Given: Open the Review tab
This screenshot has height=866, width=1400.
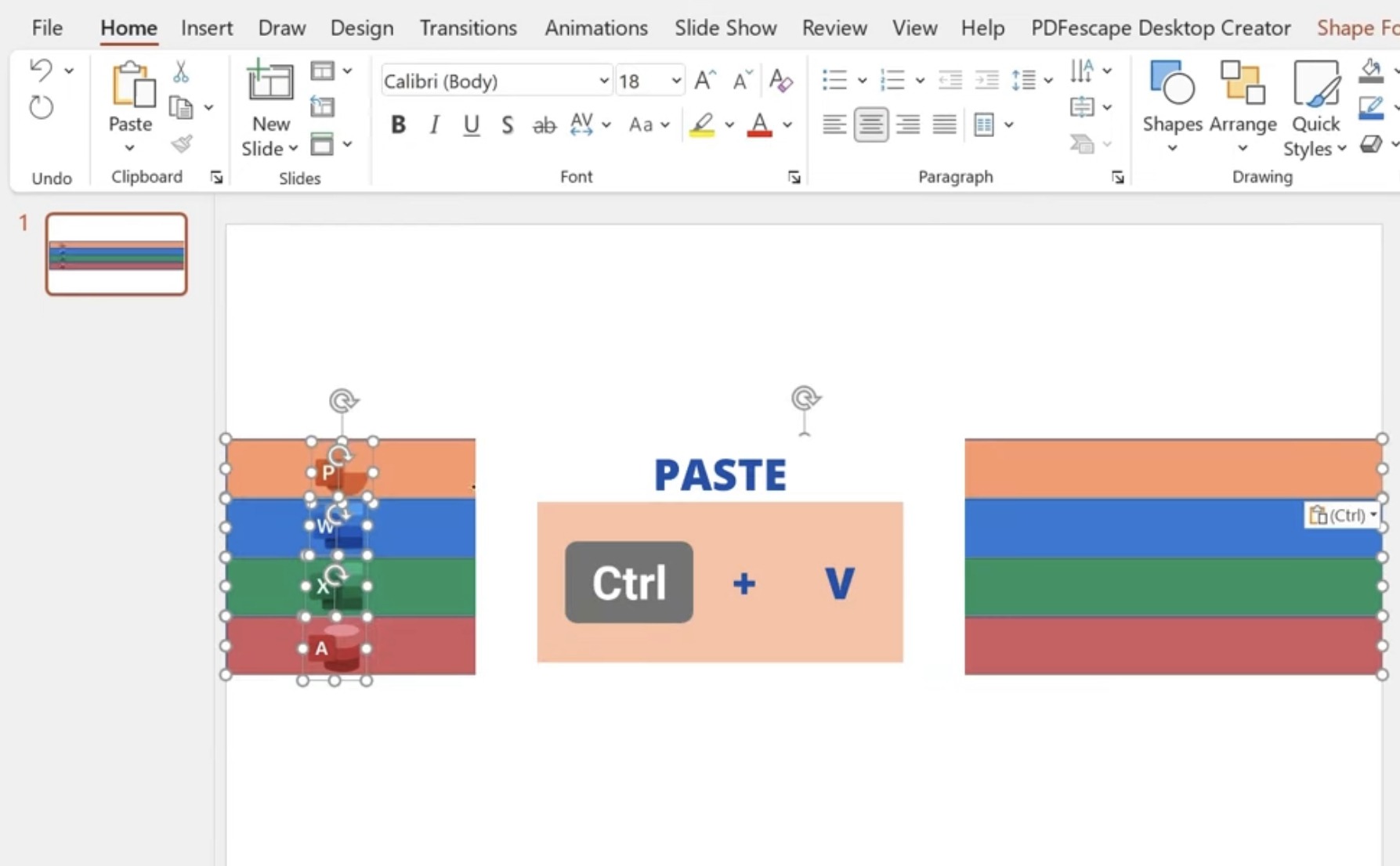Looking at the screenshot, I should 834,27.
